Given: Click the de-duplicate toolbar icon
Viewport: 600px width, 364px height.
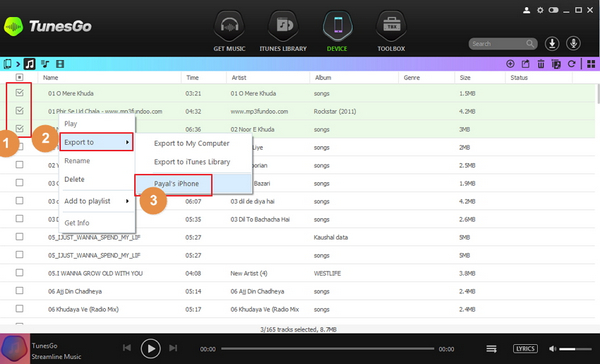Looking at the screenshot, I should point(556,64).
